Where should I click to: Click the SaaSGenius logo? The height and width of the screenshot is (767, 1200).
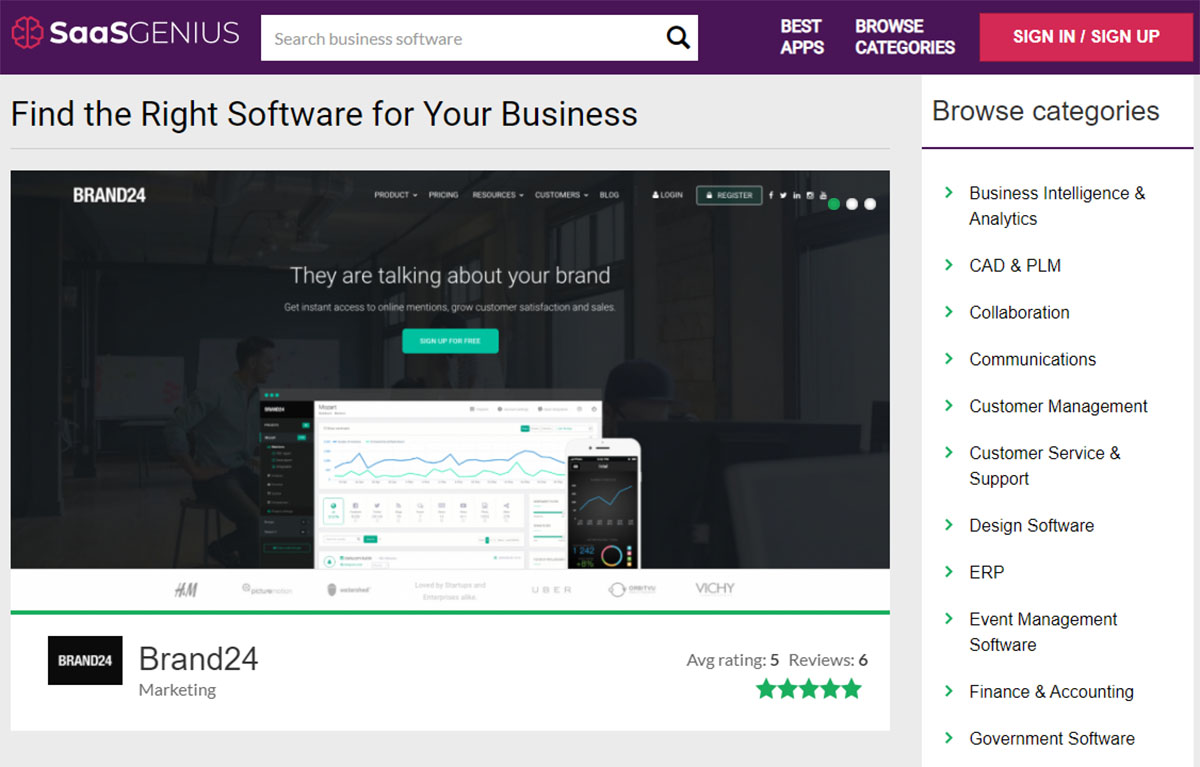126,33
